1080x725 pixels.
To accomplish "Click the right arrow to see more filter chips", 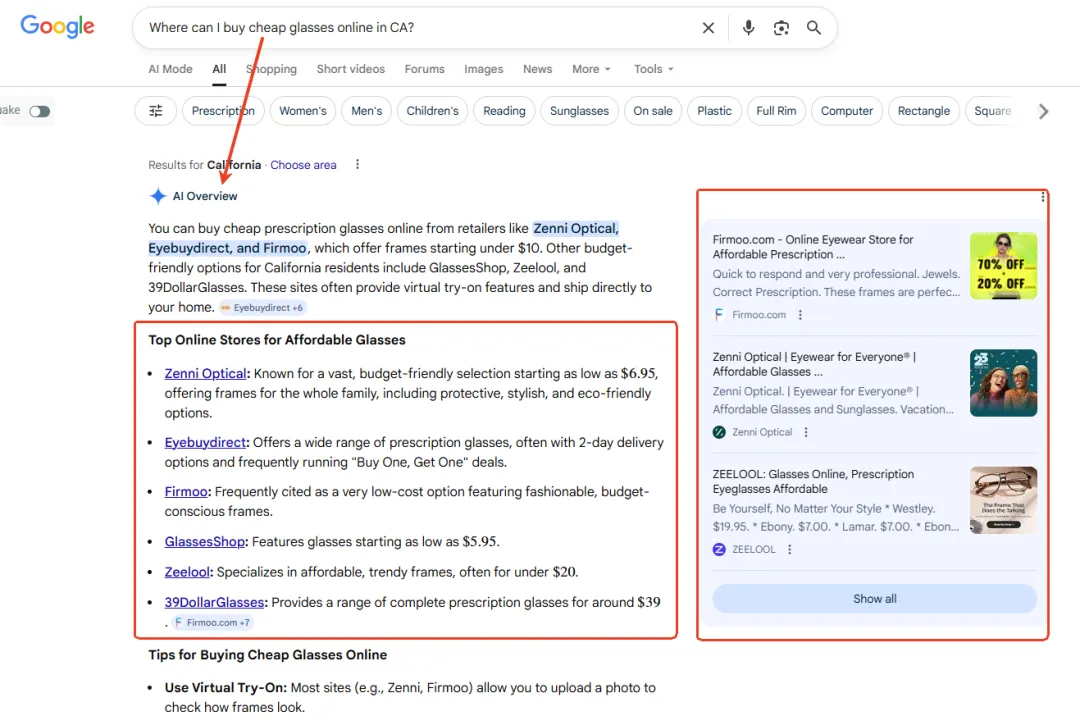I will [x=1043, y=111].
